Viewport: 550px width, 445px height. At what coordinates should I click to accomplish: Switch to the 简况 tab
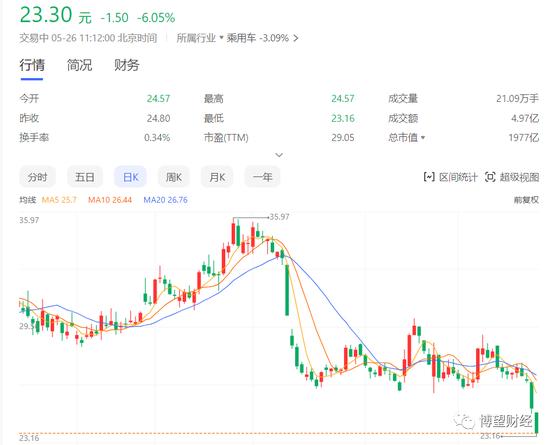(x=79, y=65)
